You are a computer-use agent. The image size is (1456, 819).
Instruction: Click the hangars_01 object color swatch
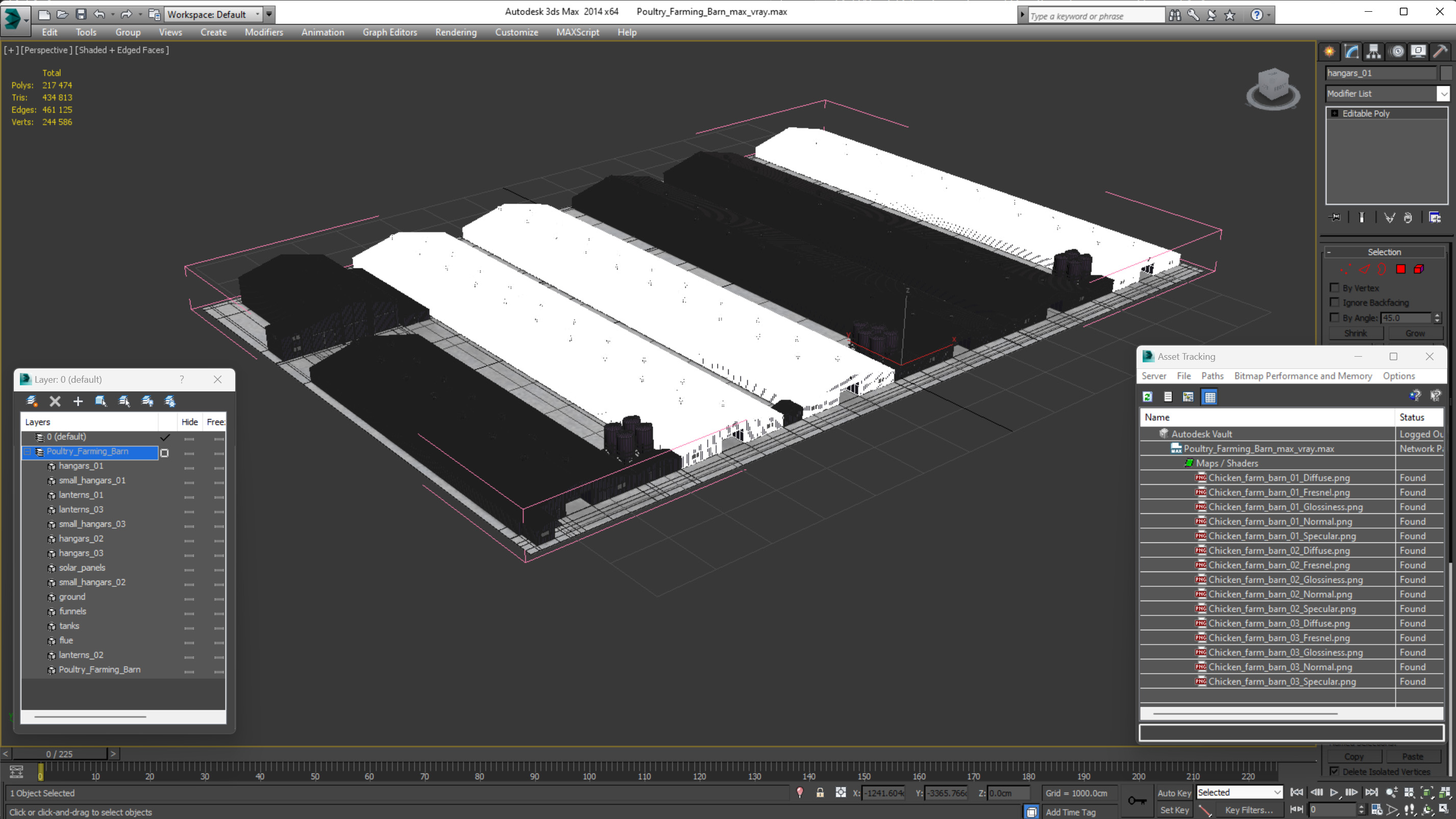(1446, 73)
